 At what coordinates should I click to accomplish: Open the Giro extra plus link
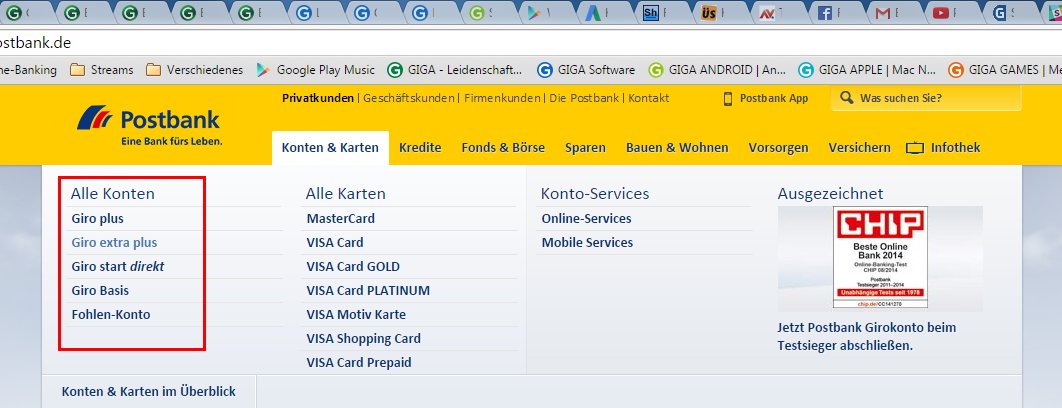click(114, 243)
